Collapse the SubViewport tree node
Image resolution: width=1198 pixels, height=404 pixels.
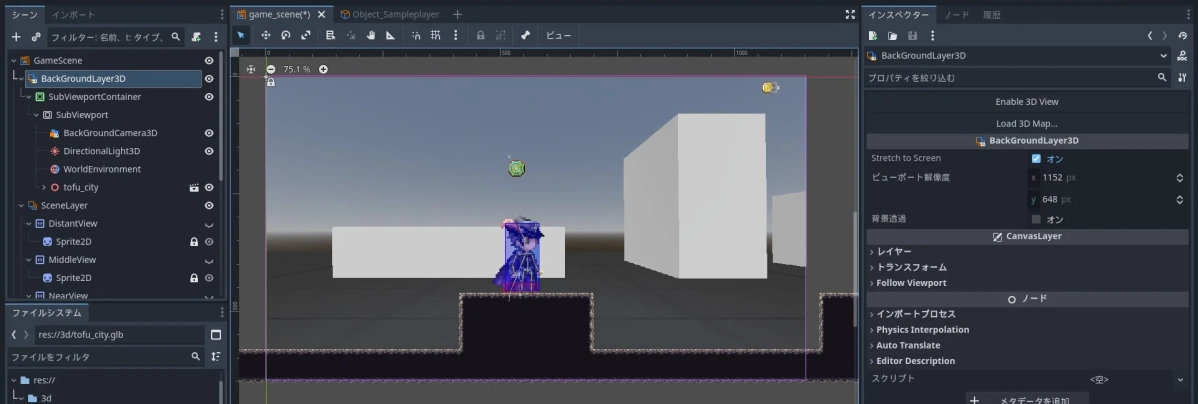[36, 115]
